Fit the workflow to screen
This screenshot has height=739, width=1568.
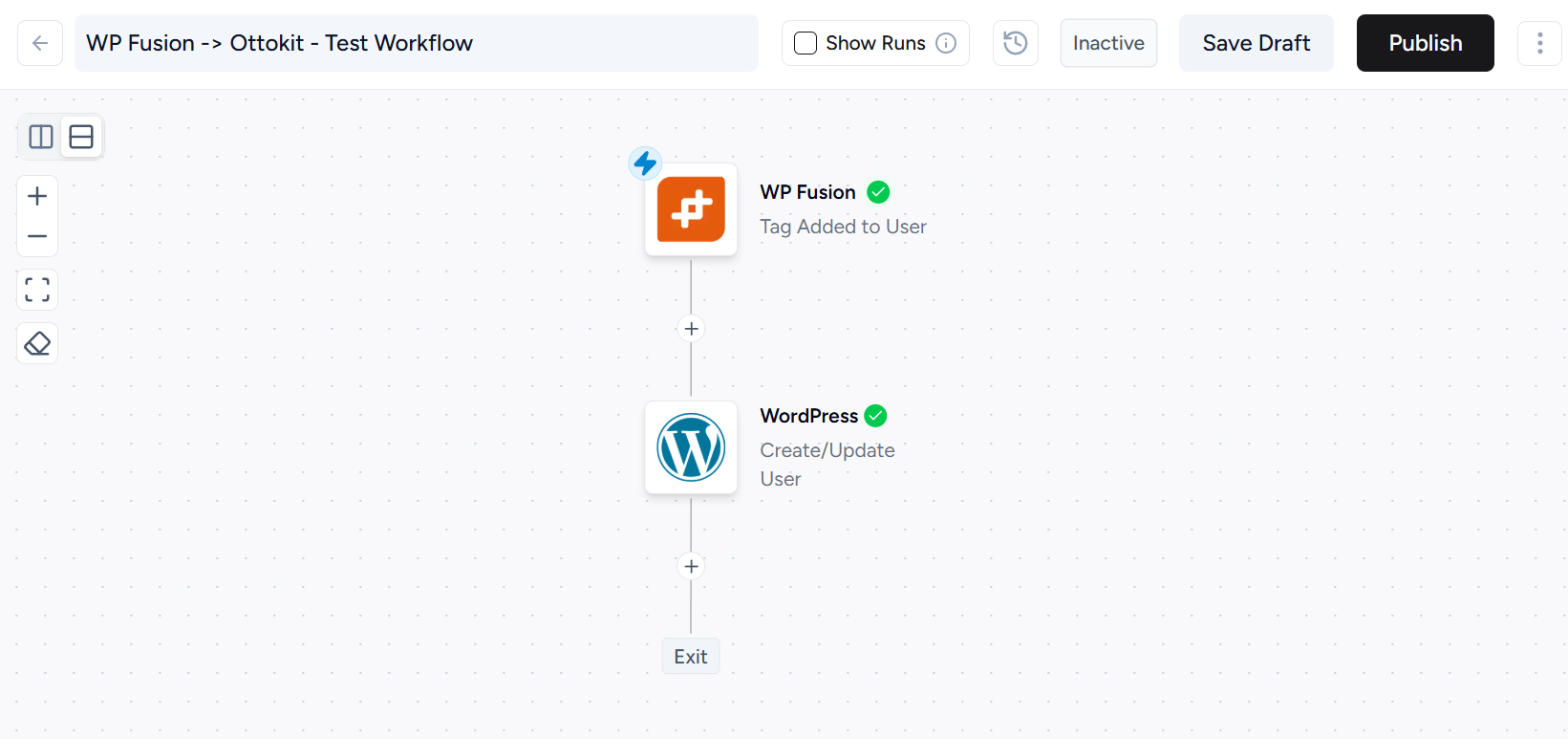click(37, 290)
